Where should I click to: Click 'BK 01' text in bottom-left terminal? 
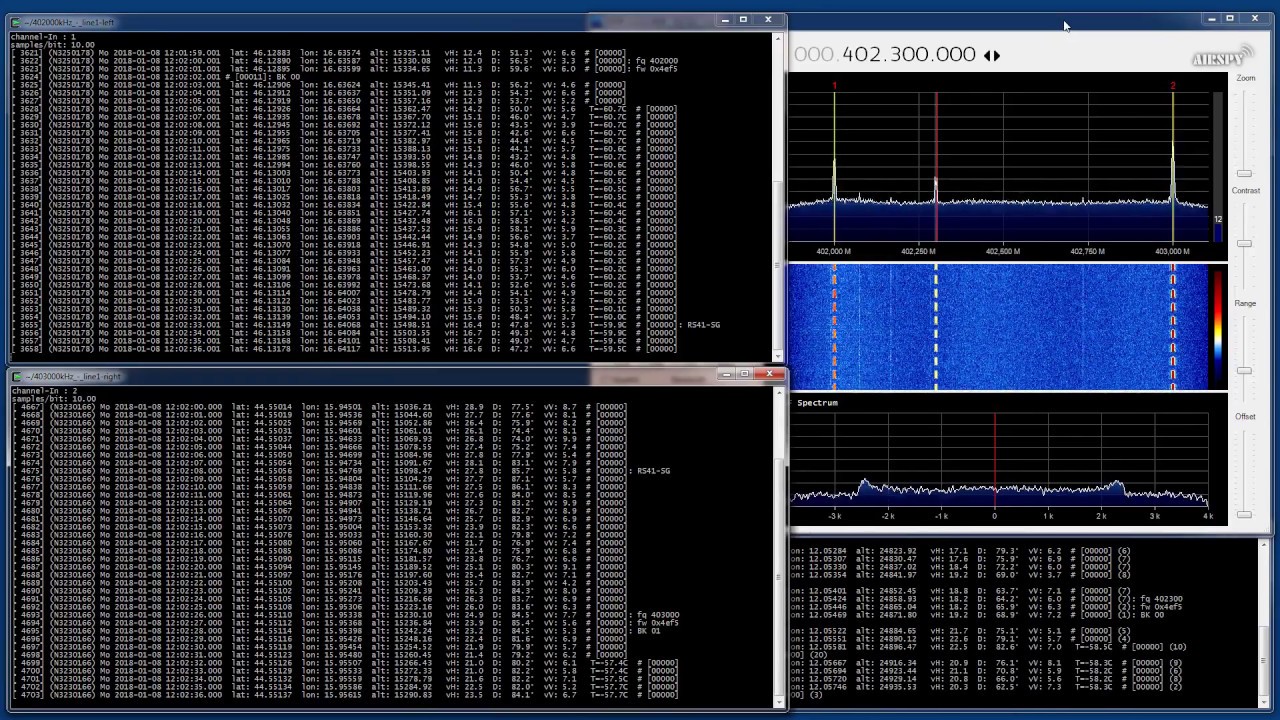(648, 631)
